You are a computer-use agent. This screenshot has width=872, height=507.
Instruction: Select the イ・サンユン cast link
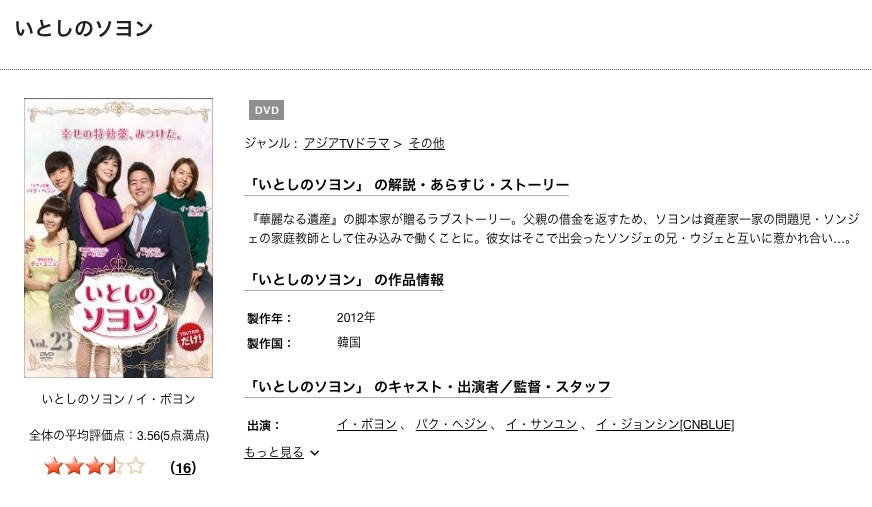point(541,425)
